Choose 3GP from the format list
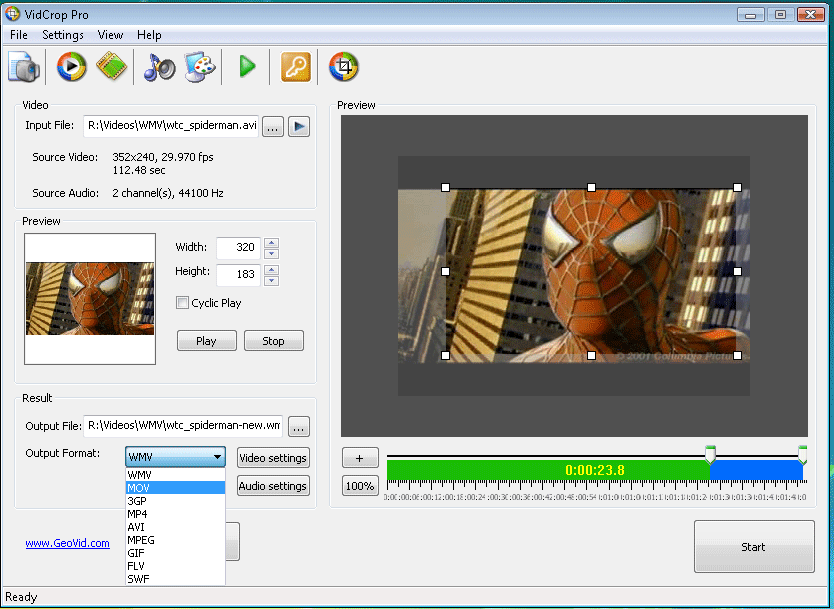 click(176, 501)
